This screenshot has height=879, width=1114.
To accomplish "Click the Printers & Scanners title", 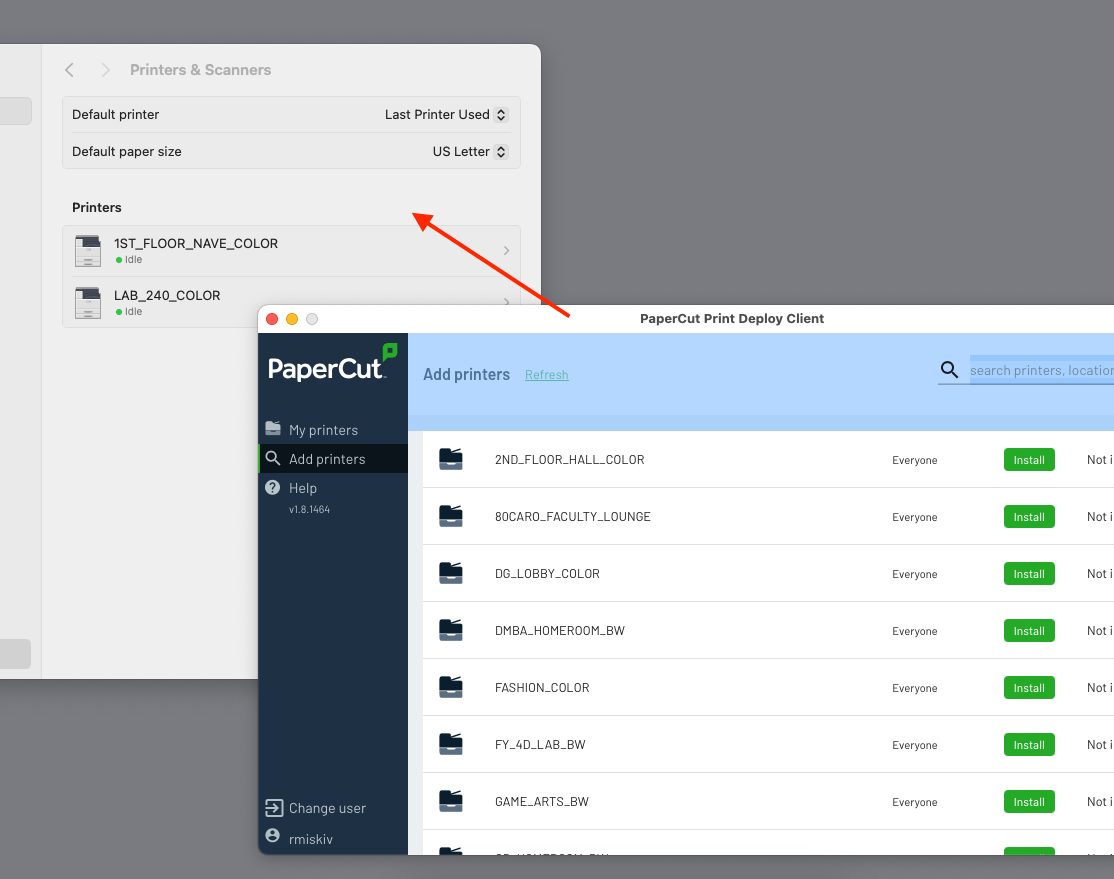I will coord(200,70).
